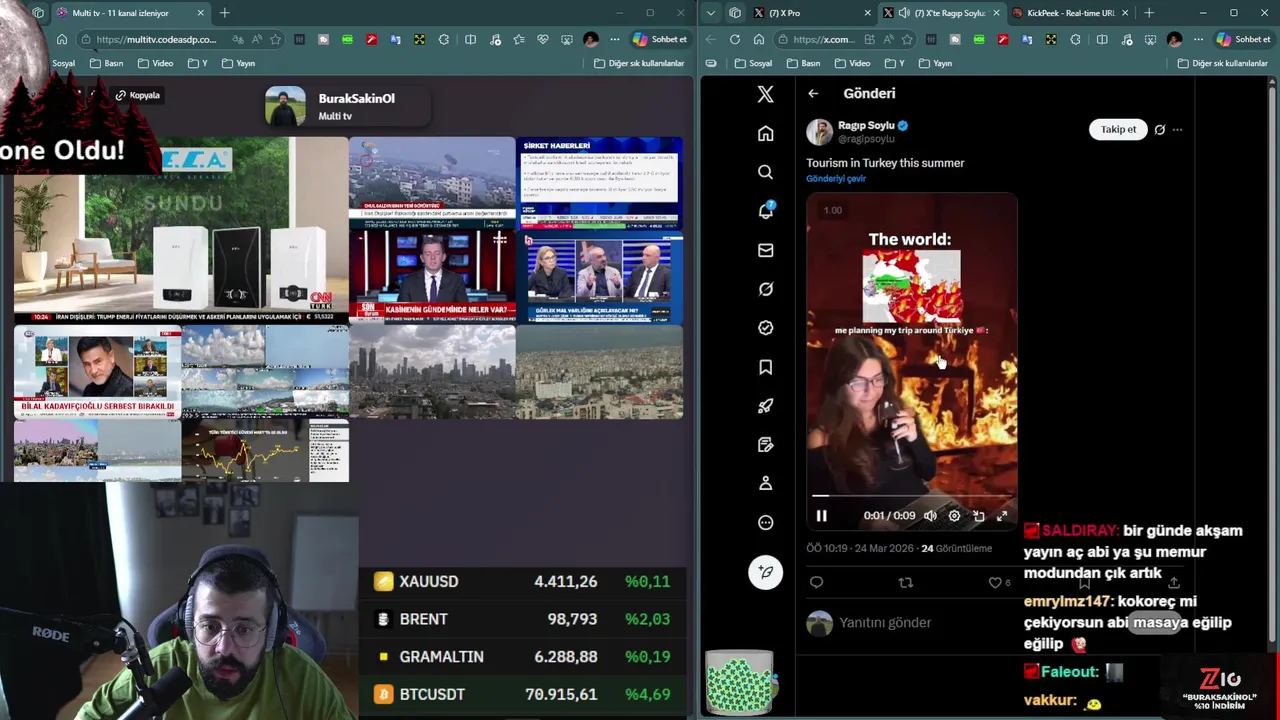This screenshot has width=1280, height=720.
Task: Click the 'Sohbet et' Copilot button in the X browser window
Action: pyautogui.click(x=1244, y=39)
